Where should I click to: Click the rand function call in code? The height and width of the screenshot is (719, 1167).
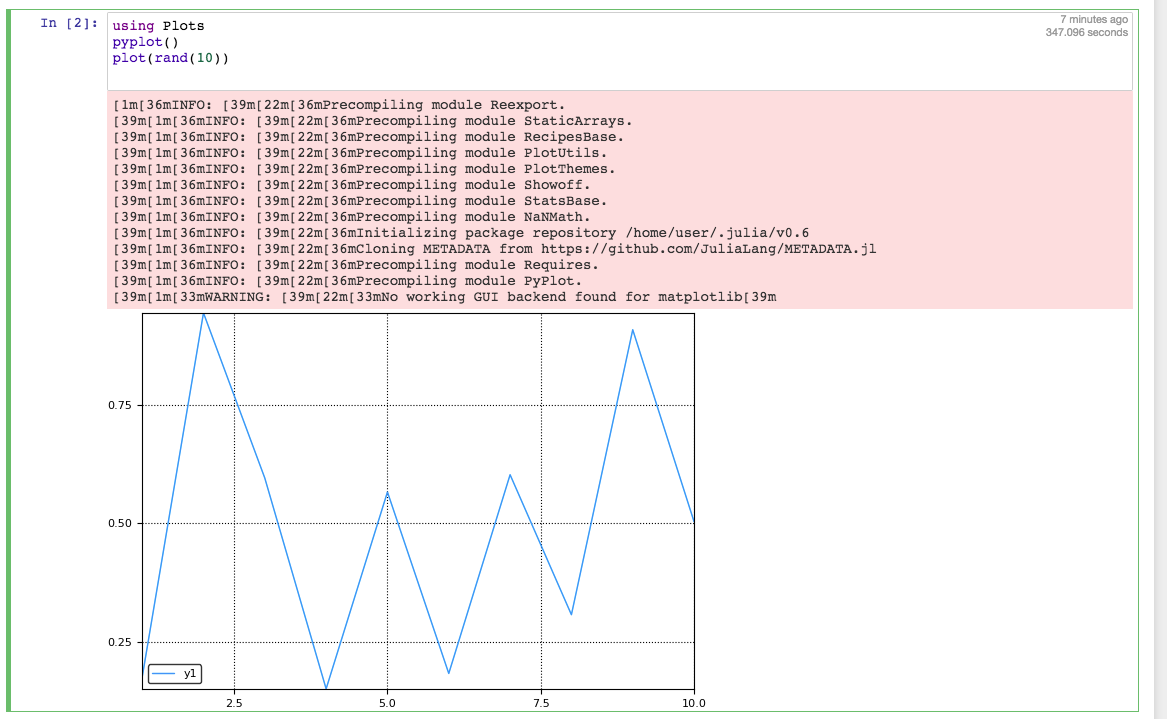point(173,58)
